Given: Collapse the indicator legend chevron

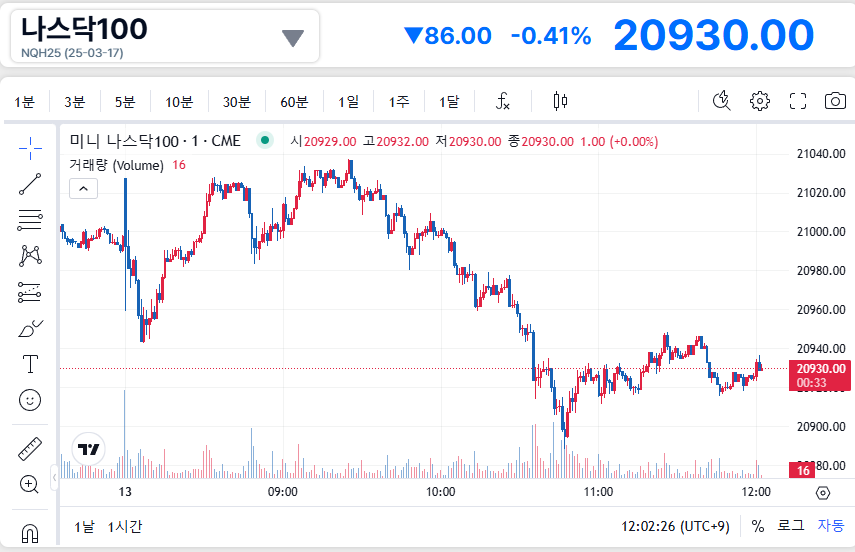Looking at the screenshot, I should 83,188.
